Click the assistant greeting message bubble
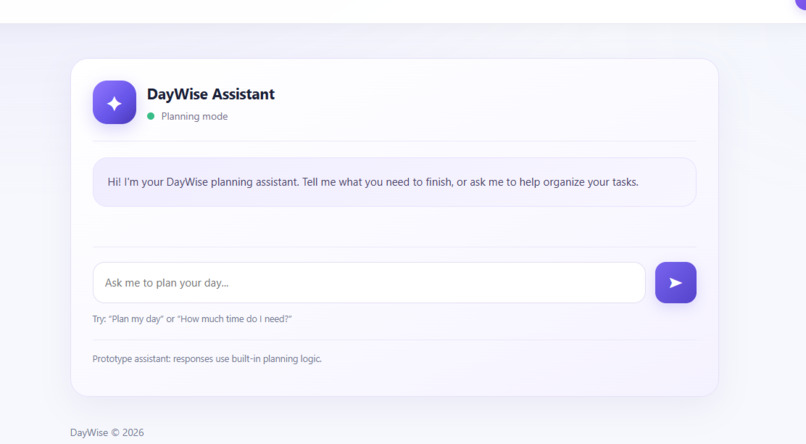806x444 pixels. pyautogui.click(x=394, y=182)
